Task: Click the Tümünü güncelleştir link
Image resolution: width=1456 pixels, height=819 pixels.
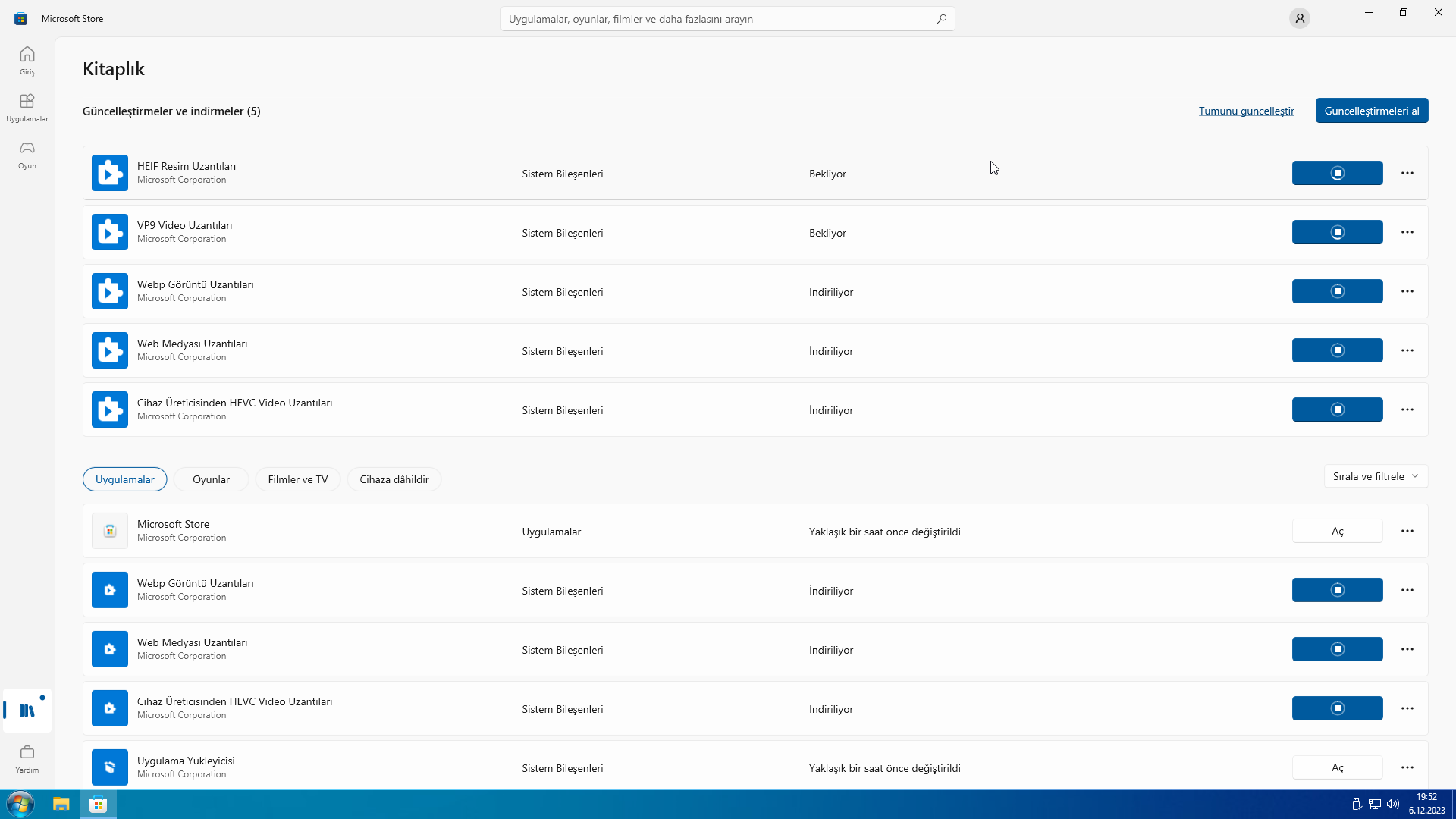Action: pyautogui.click(x=1246, y=111)
